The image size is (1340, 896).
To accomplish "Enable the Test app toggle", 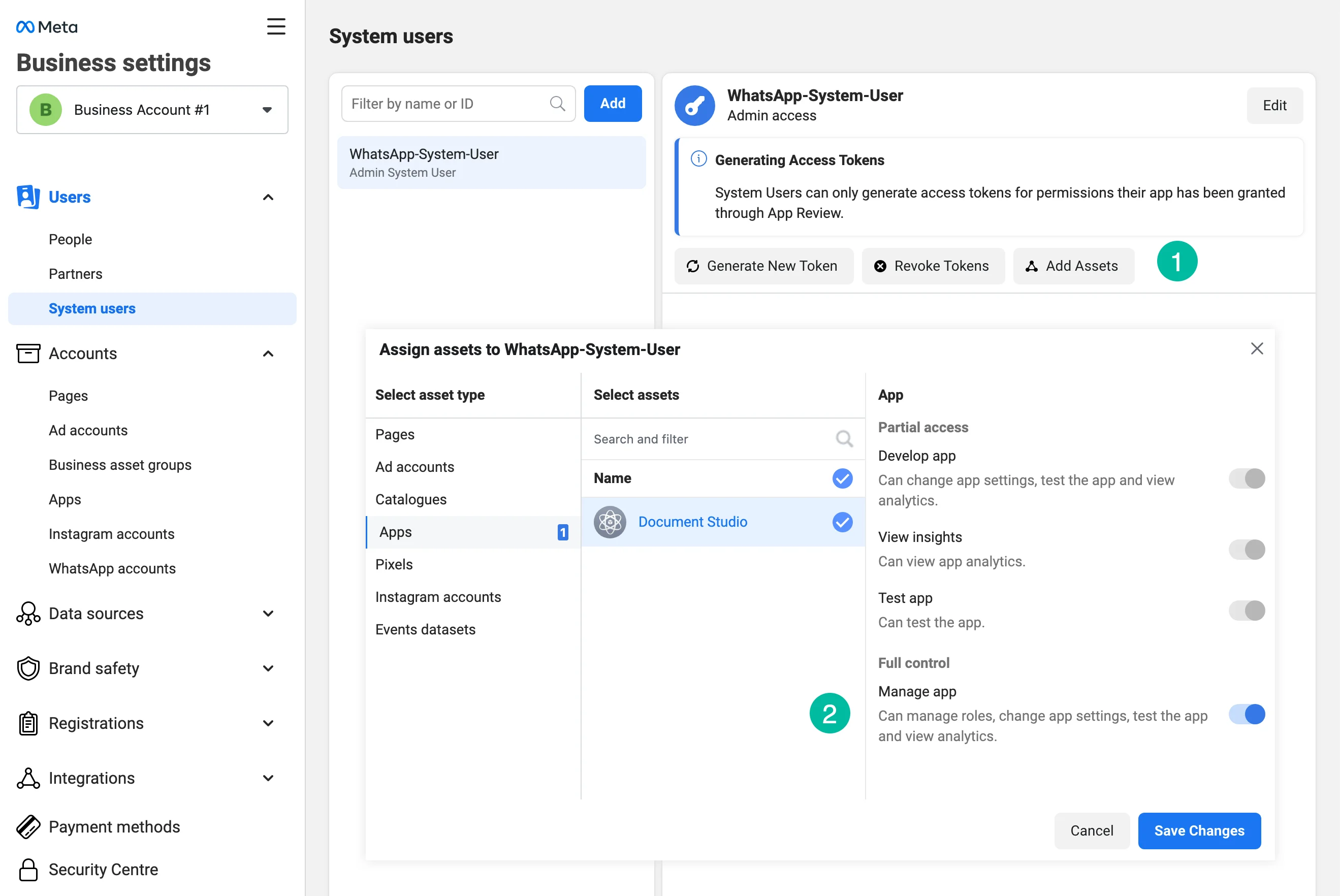I will (x=1247, y=611).
